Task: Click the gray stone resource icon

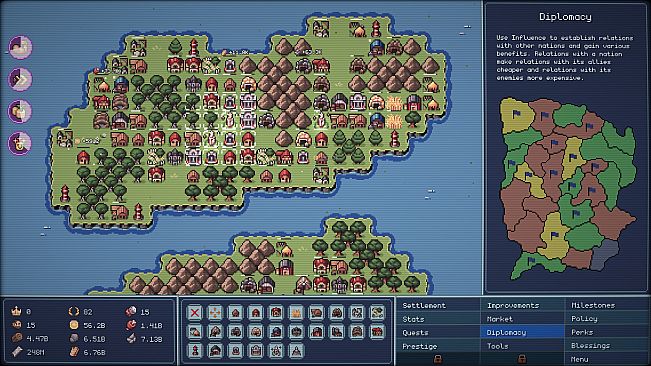Action: pos(73,338)
